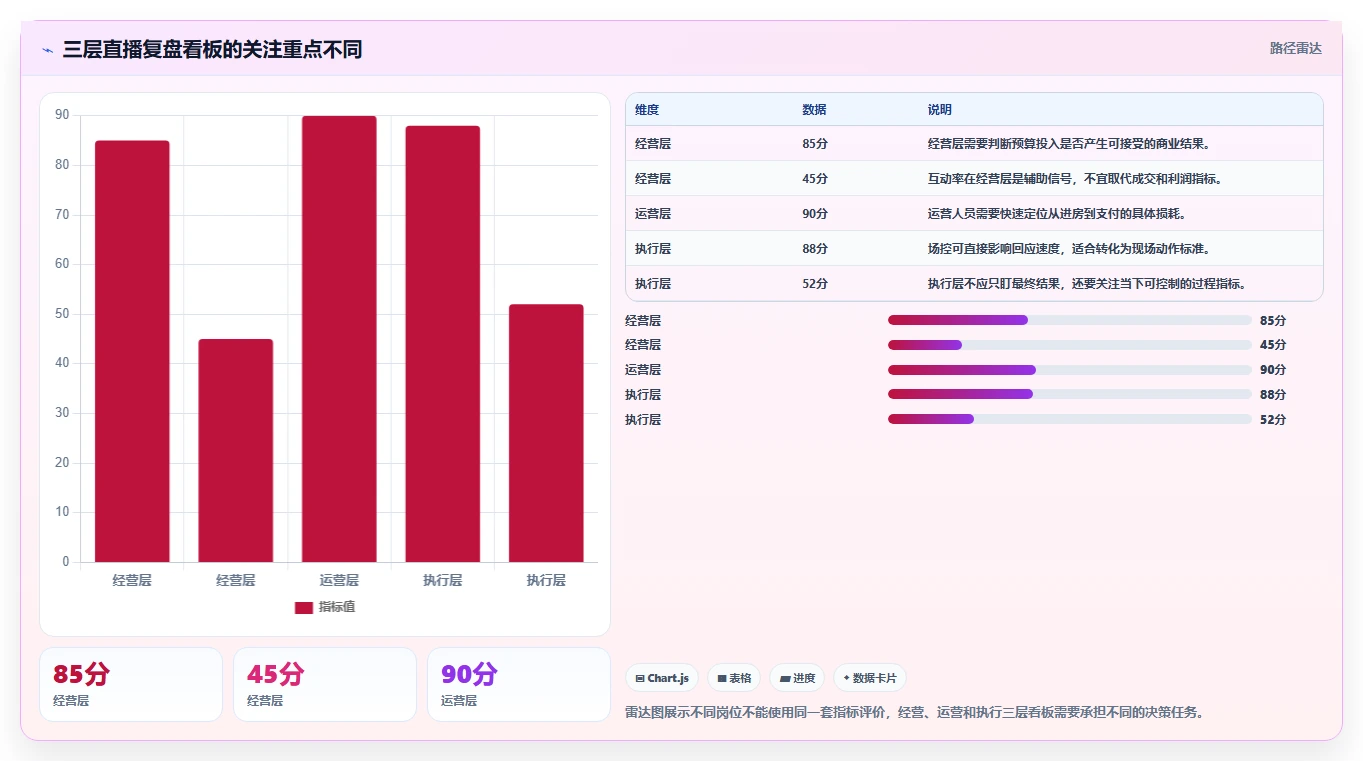Click the 45分 progress bar

1070,345
